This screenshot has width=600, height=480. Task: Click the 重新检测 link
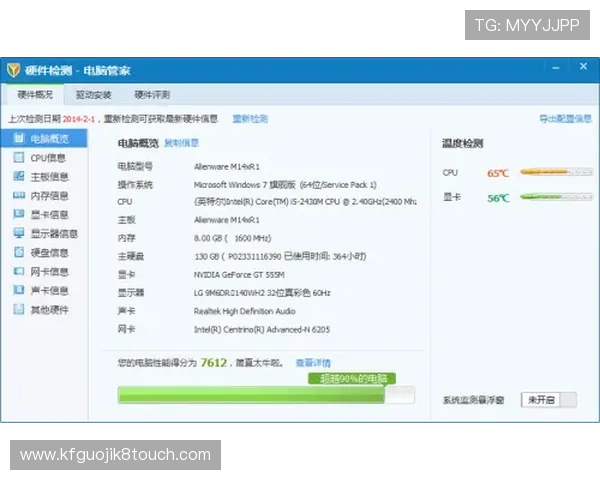250,119
